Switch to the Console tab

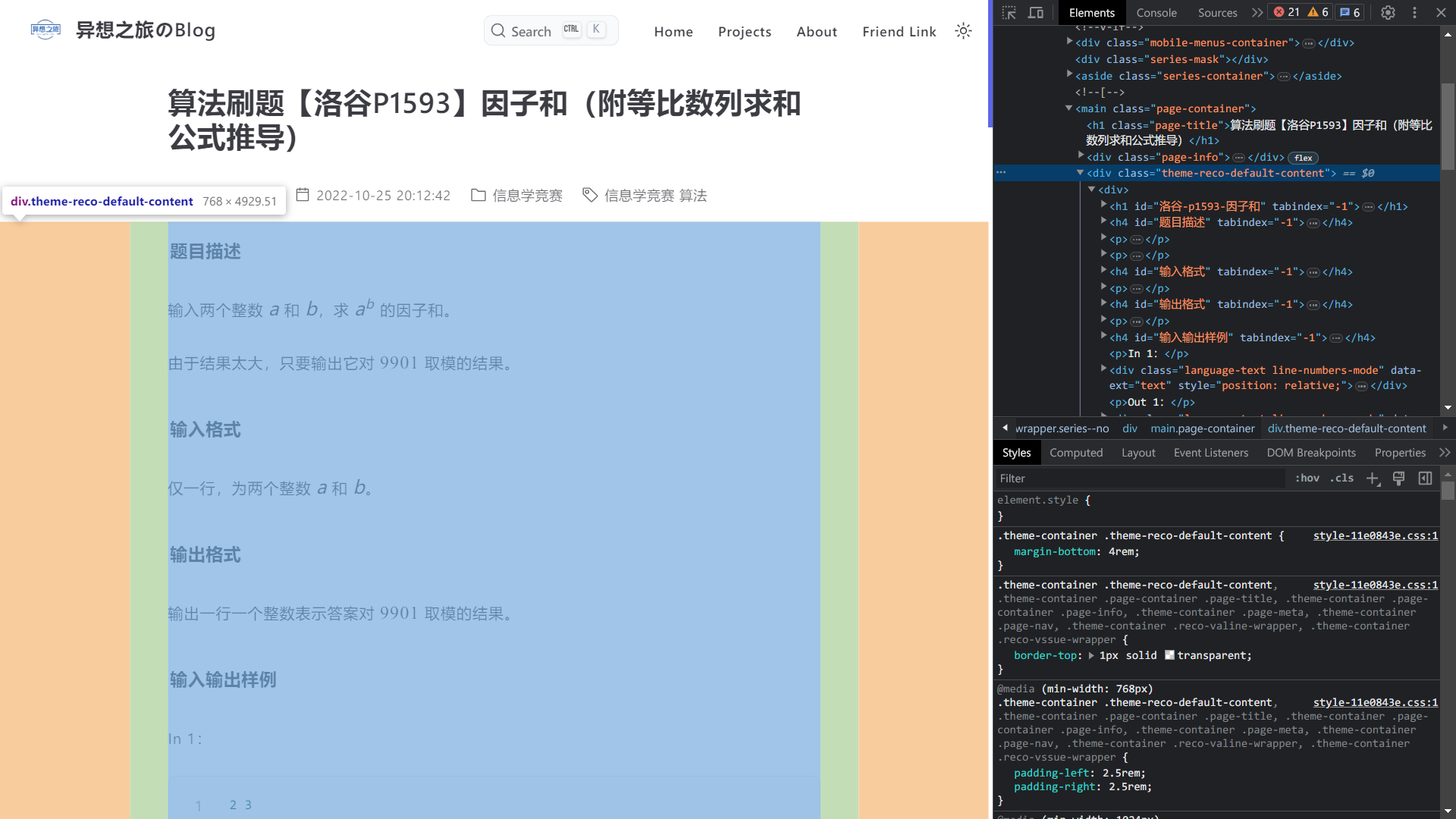coord(1156,13)
